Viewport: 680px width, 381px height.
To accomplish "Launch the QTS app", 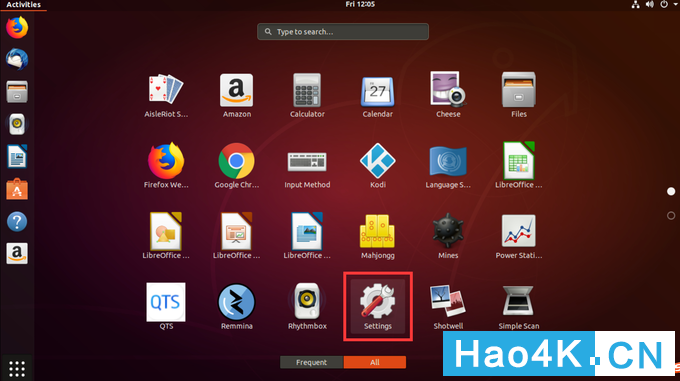I will pos(166,307).
